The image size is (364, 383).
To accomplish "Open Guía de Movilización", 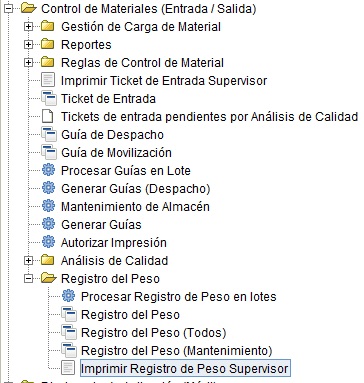I will 116,153.
